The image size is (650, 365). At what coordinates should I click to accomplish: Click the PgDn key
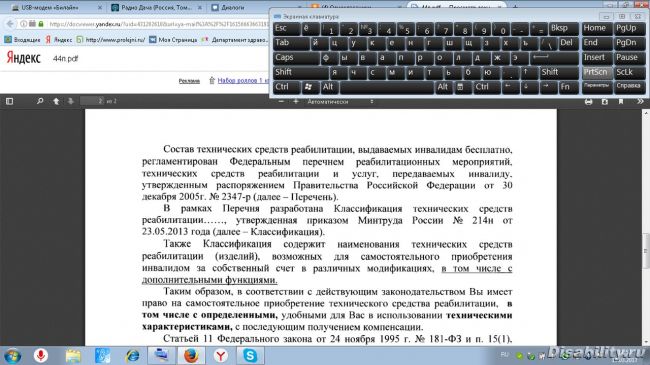pos(629,43)
